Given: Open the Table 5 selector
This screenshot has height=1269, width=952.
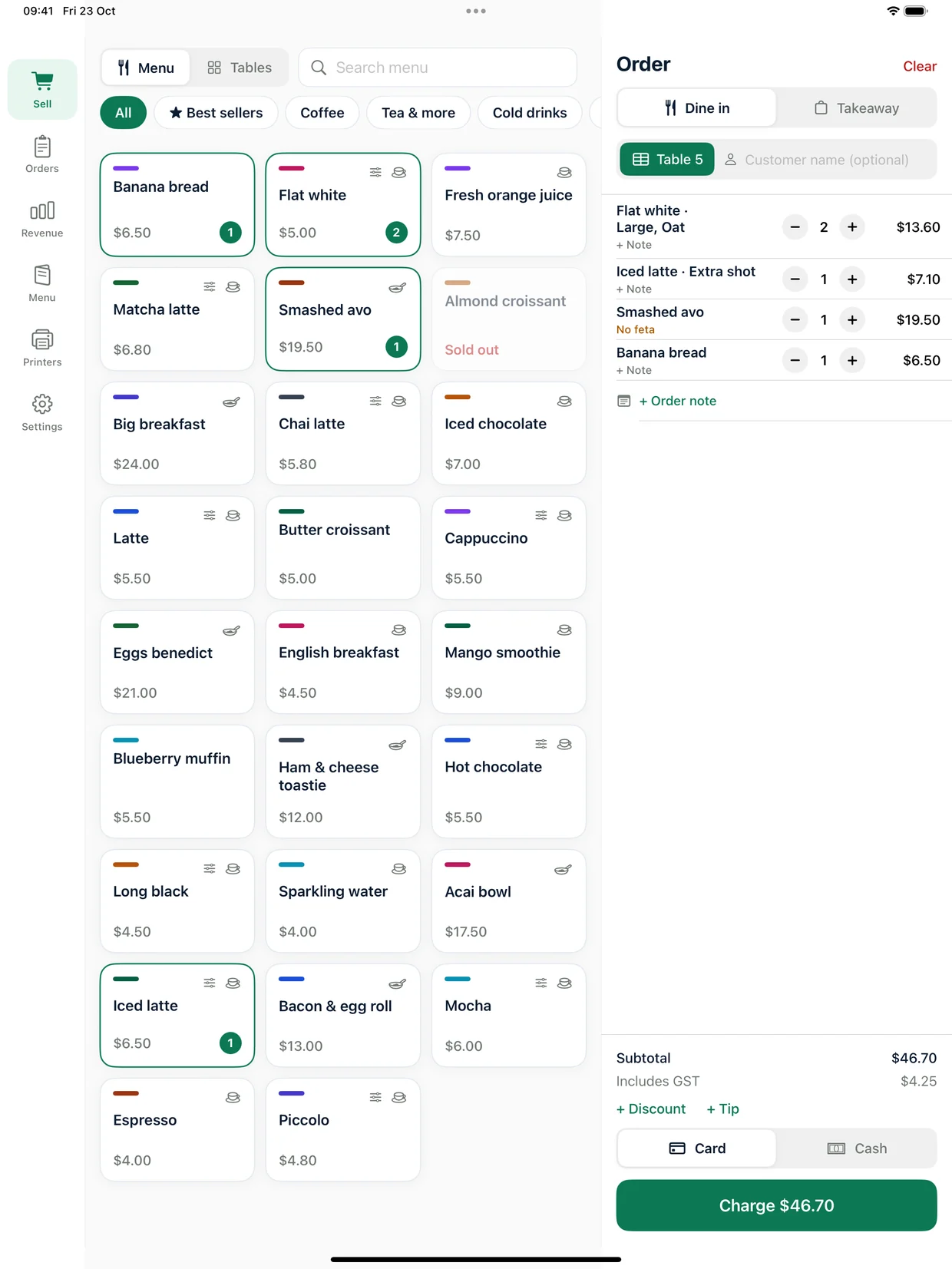Looking at the screenshot, I should coord(667,160).
